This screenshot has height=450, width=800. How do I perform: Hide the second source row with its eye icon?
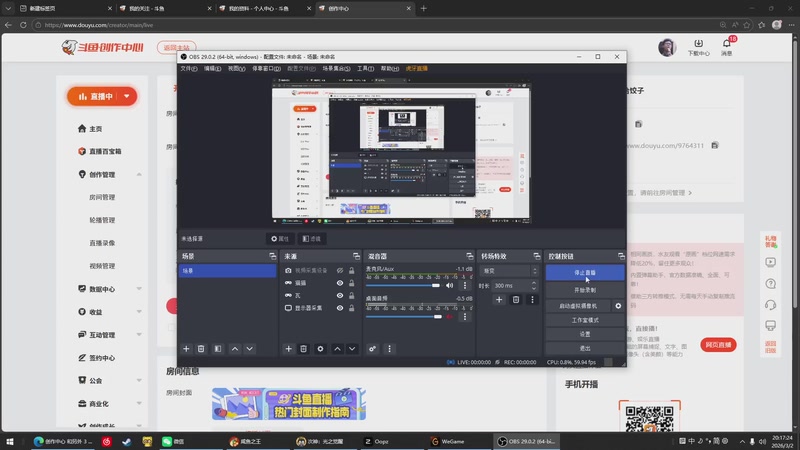coord(340,283)
